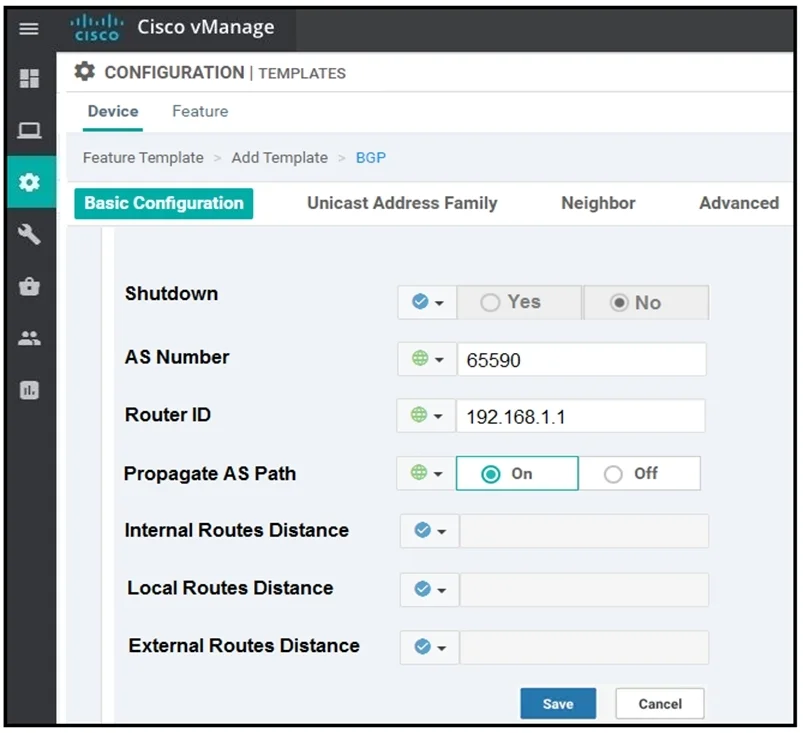Choose Yes for Shutdown
This screenshot has width=803, height=733.
[x=519, y=302]
